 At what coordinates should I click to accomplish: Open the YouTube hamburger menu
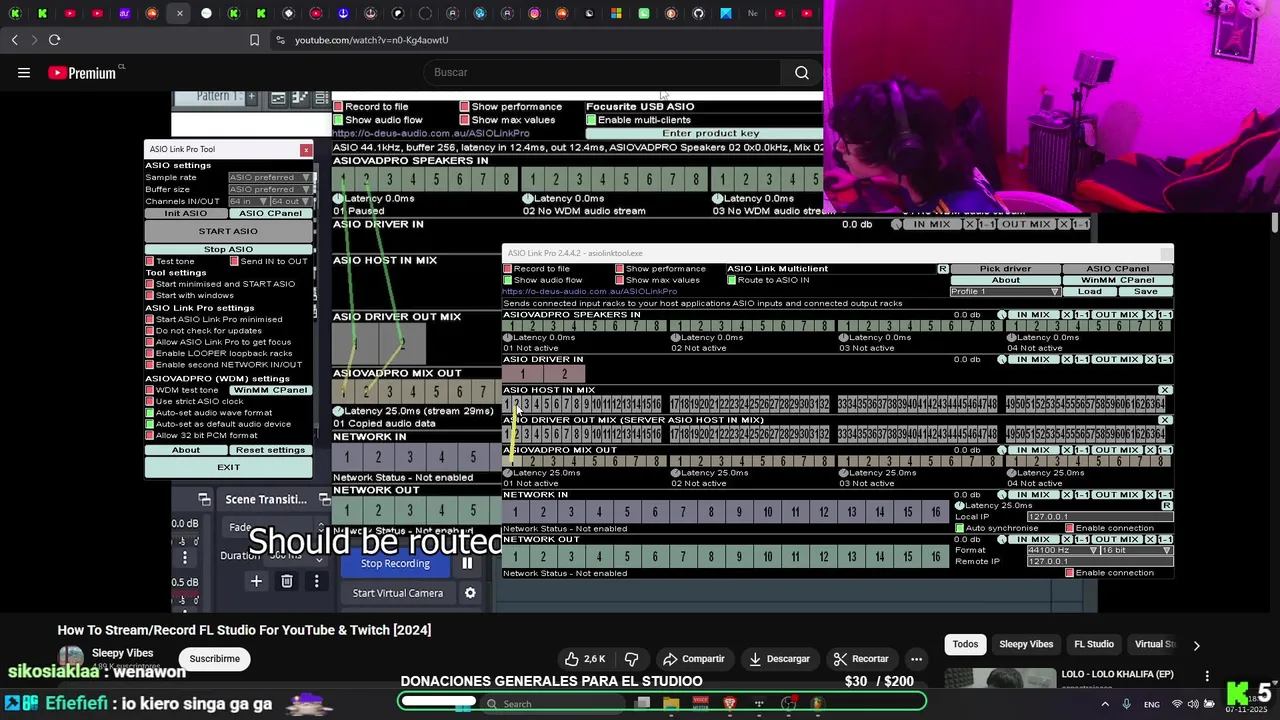tap(24, 72)
